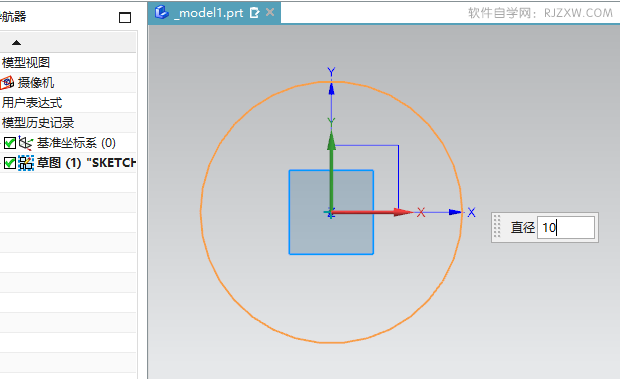Click the datum coordinate system icon
620x379 pixels.
(x=26, y=143)
